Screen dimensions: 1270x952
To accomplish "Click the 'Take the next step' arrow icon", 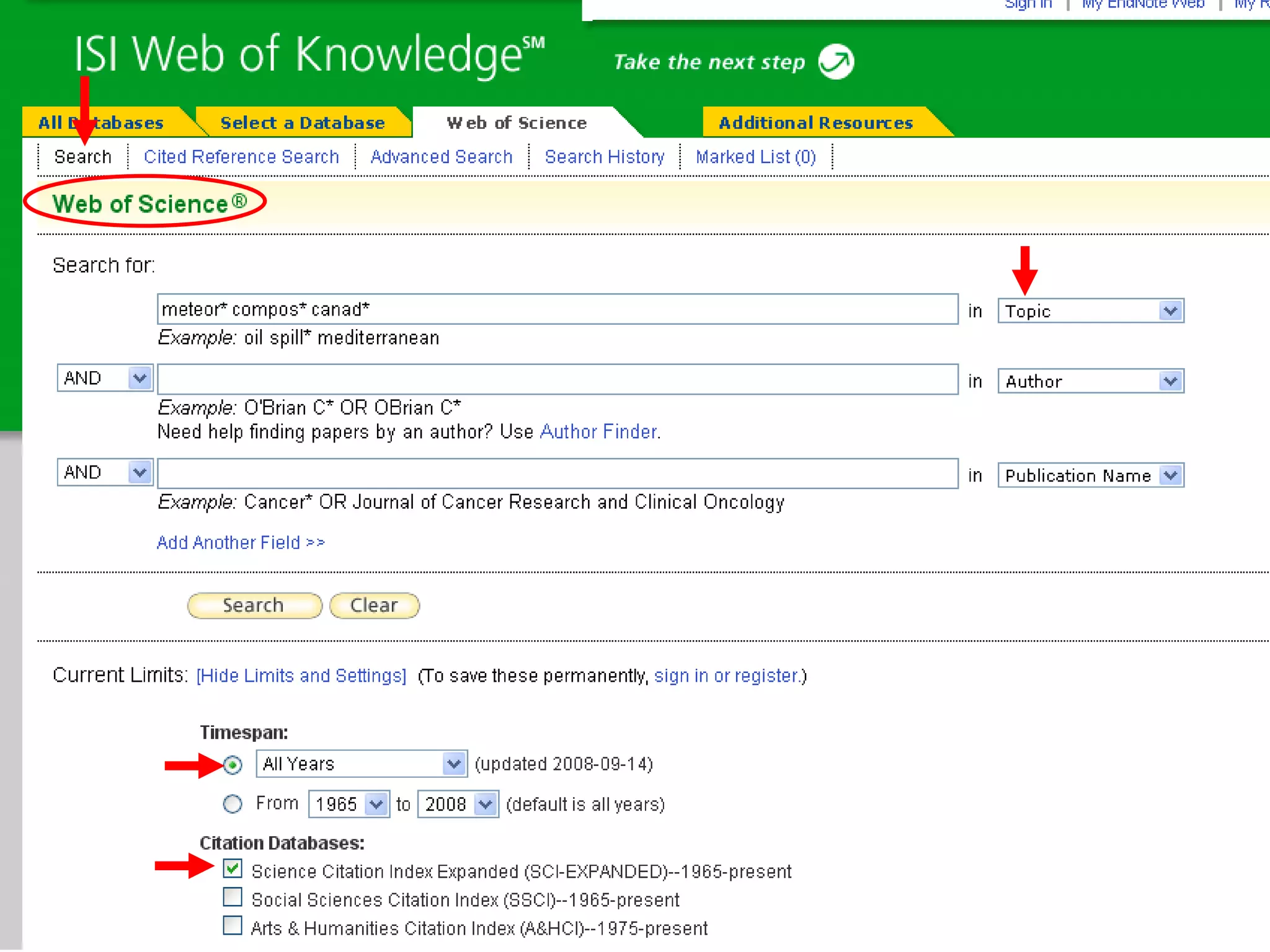I will click(835, 61).
